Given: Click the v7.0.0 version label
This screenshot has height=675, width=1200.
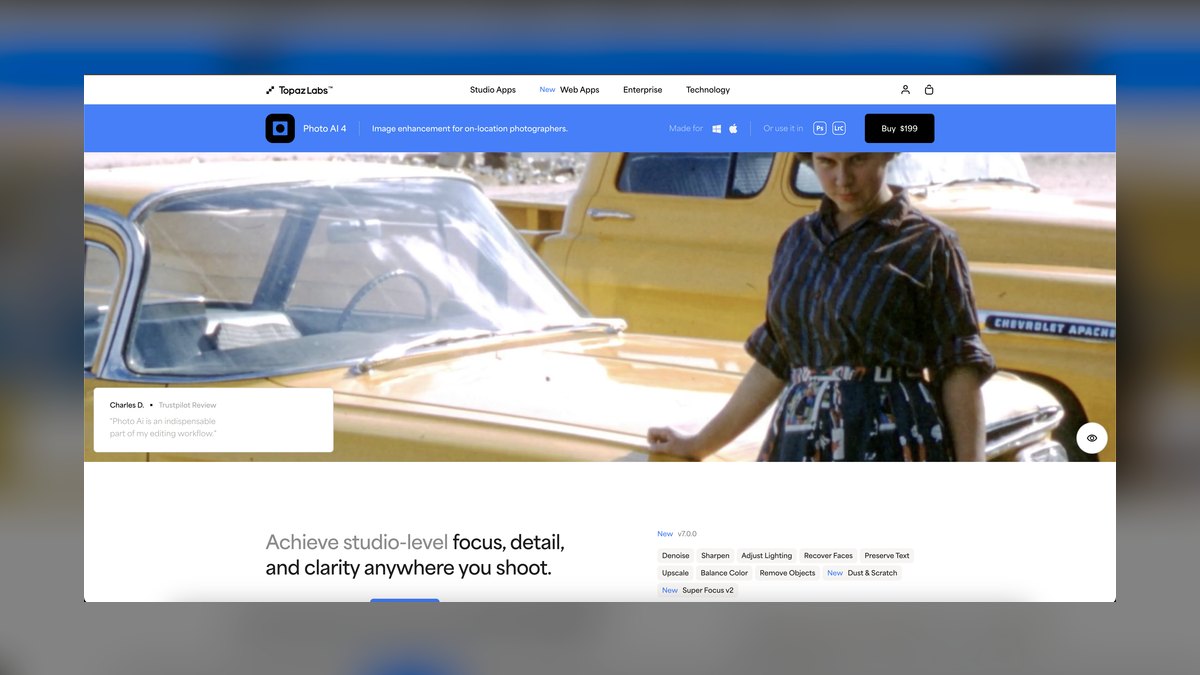Looking at the screenshot, I should (687, 534).
